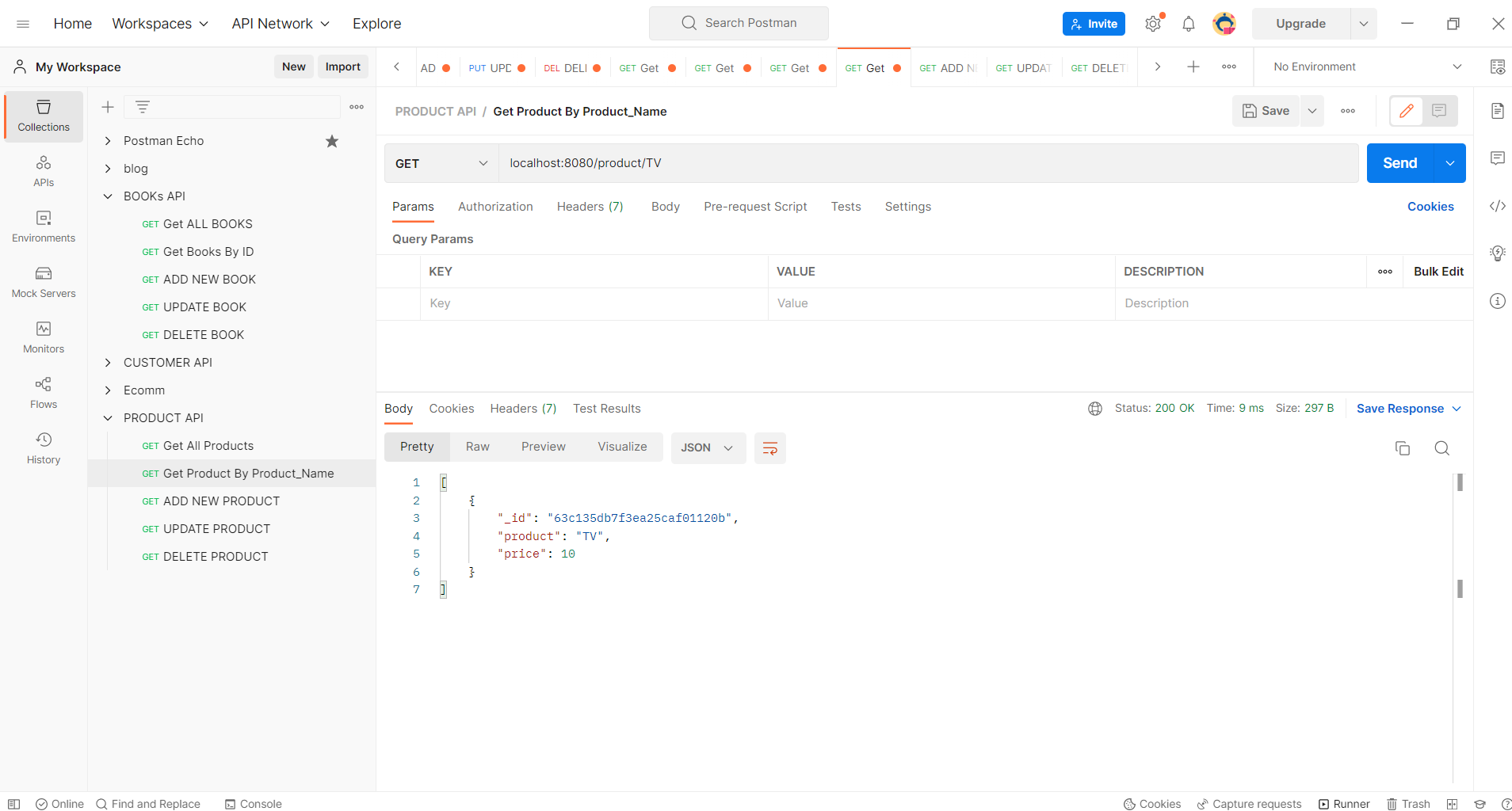Copy the response body with copy icon
Image resolution: width=1512 pixels, height=811 pixels.
click(x=1402, y=447)
